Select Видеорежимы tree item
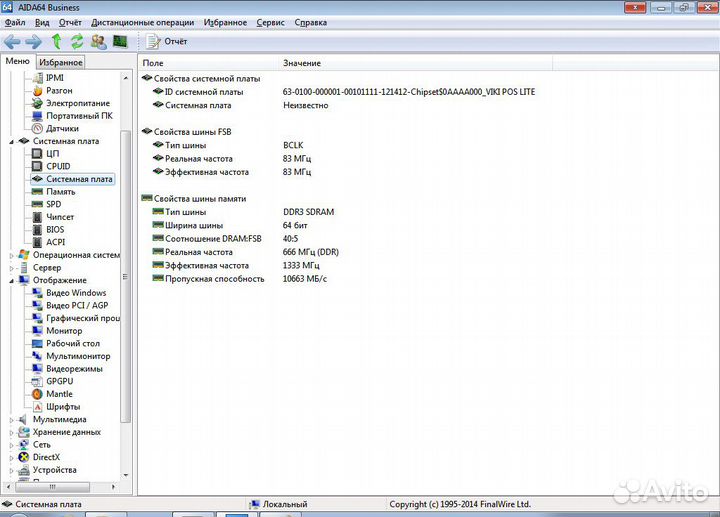 tap(74, 369)
